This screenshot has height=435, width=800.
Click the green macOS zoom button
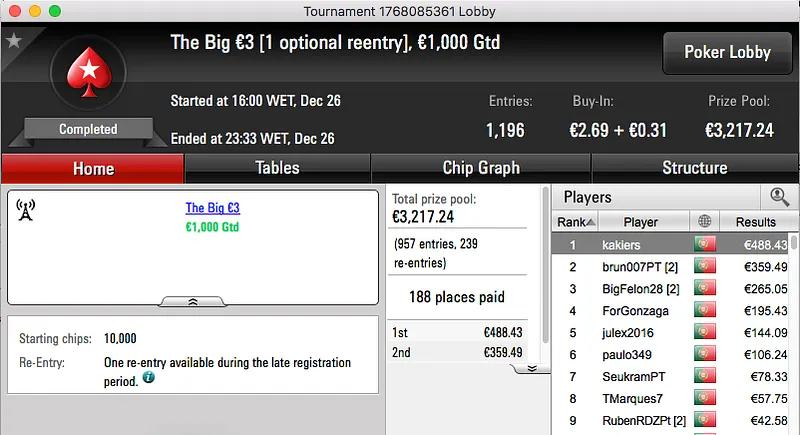54,10
